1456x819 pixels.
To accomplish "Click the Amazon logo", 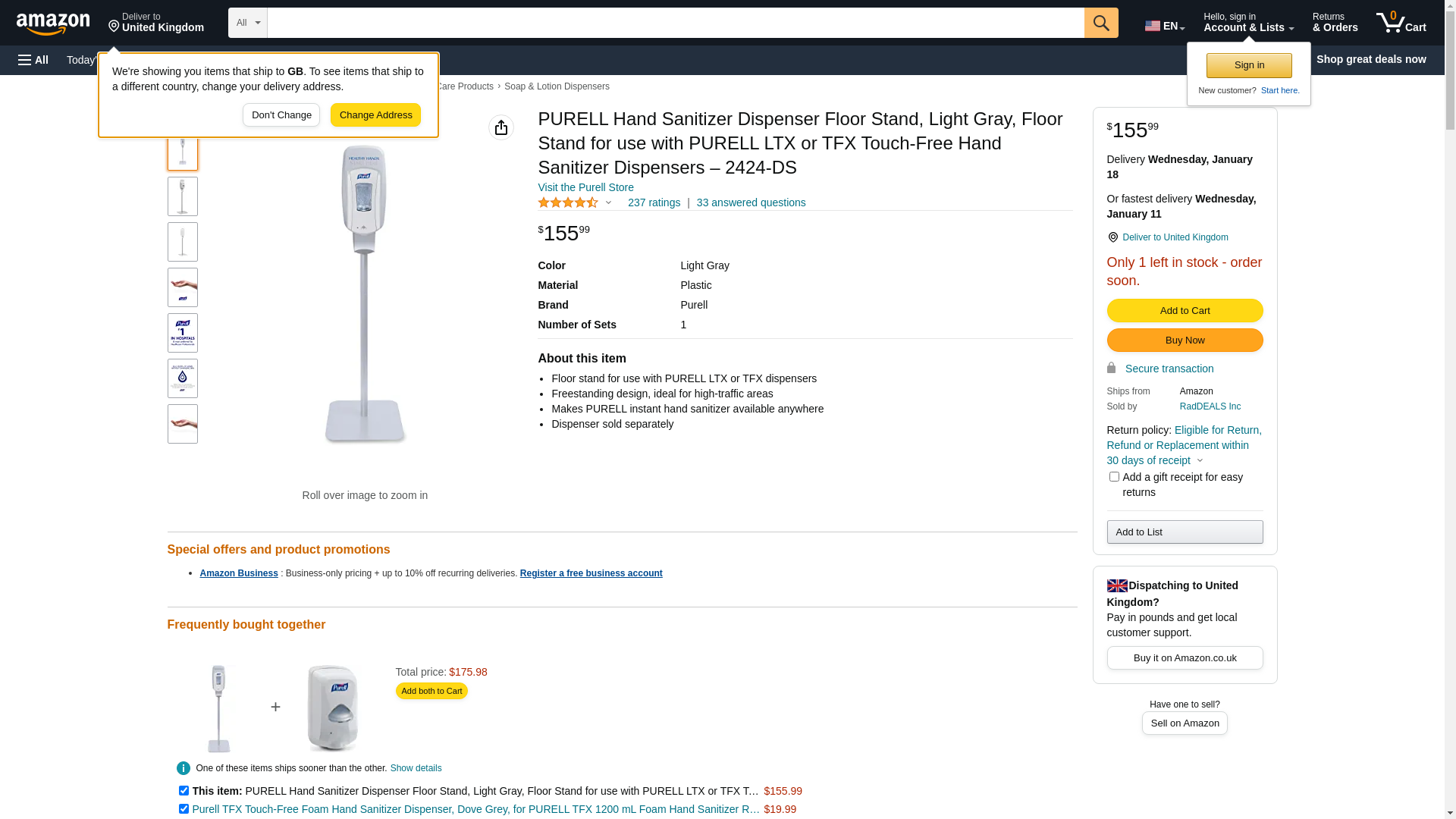I will (x=53, y=24).
